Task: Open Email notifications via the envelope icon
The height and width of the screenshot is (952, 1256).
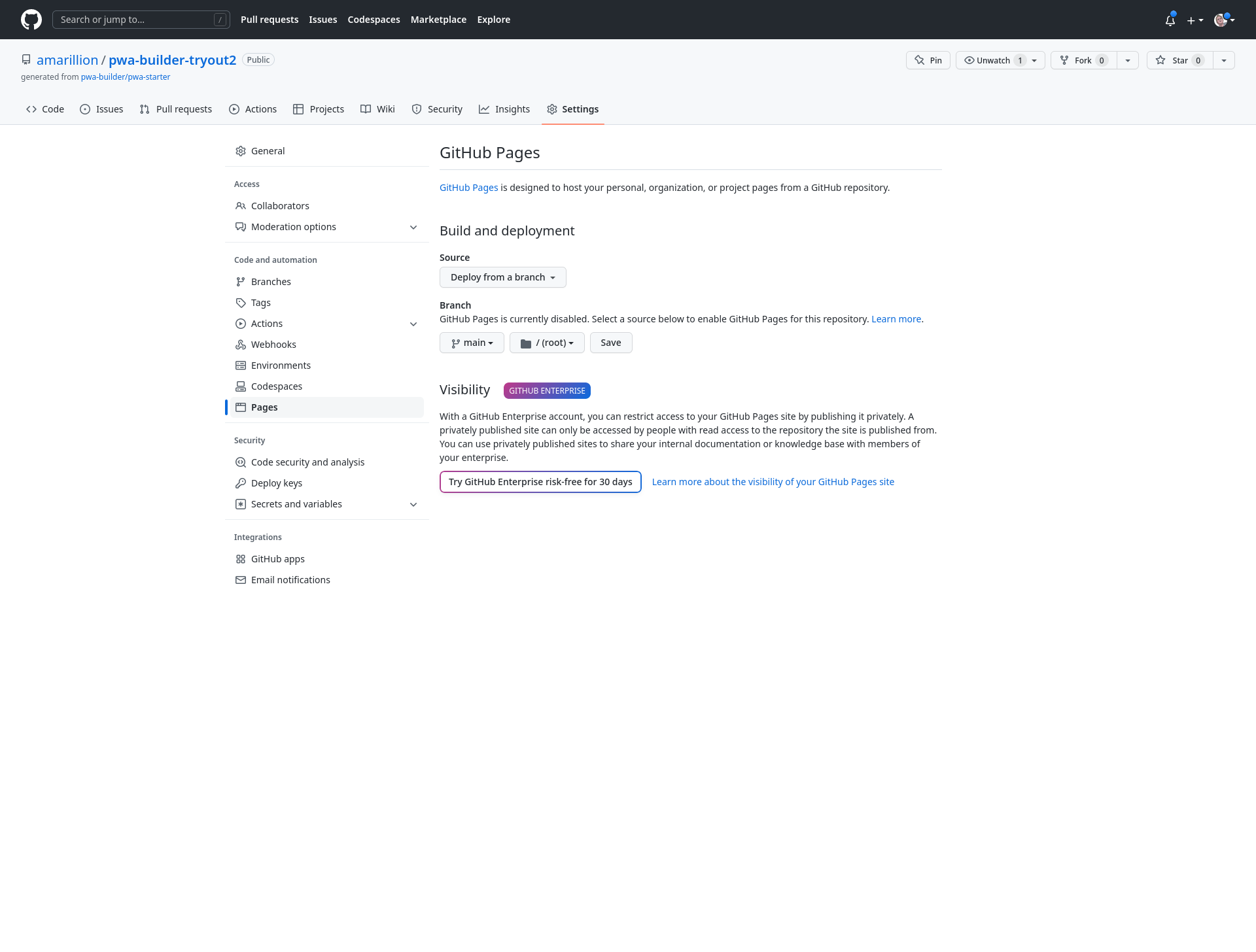Action: (x=241, y=579)
